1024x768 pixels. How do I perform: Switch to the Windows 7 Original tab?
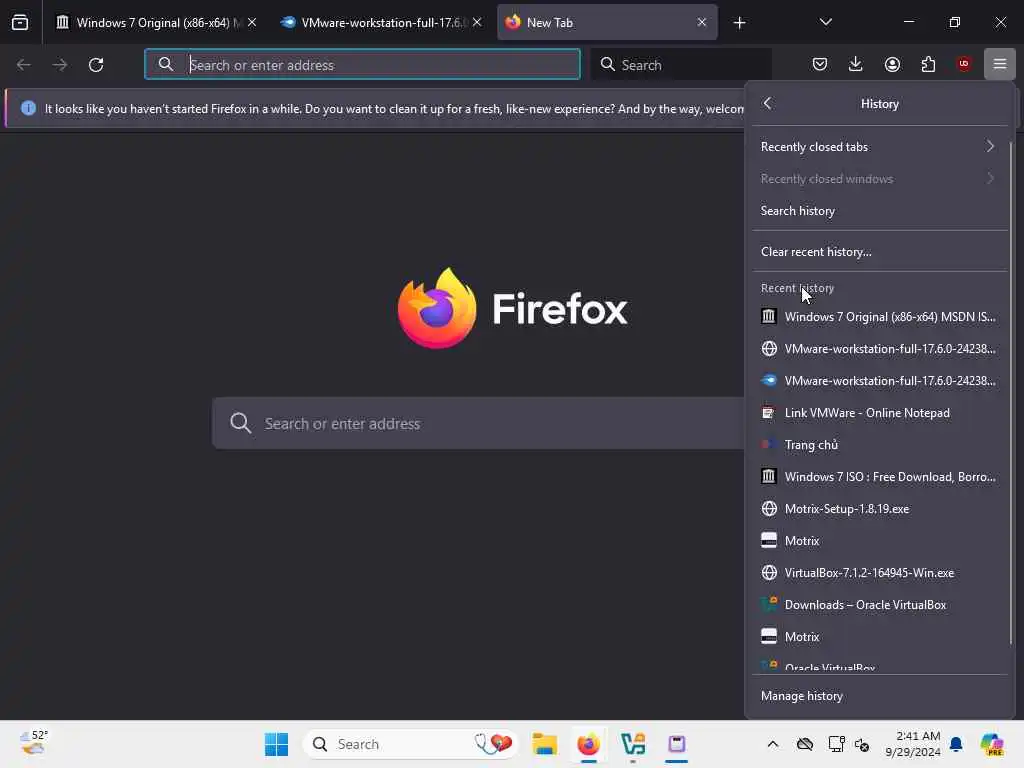(x=153, y=22)
